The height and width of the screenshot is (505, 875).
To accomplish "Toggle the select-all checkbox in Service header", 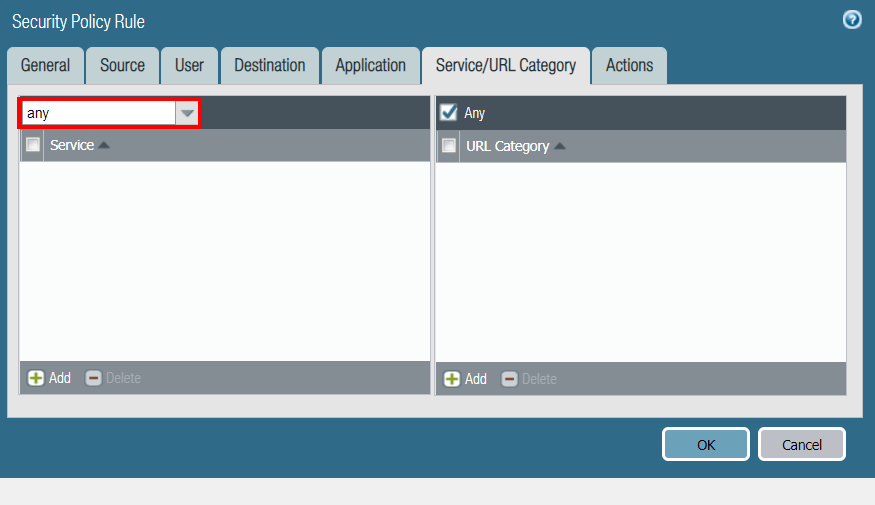I will tap(33, 146).
